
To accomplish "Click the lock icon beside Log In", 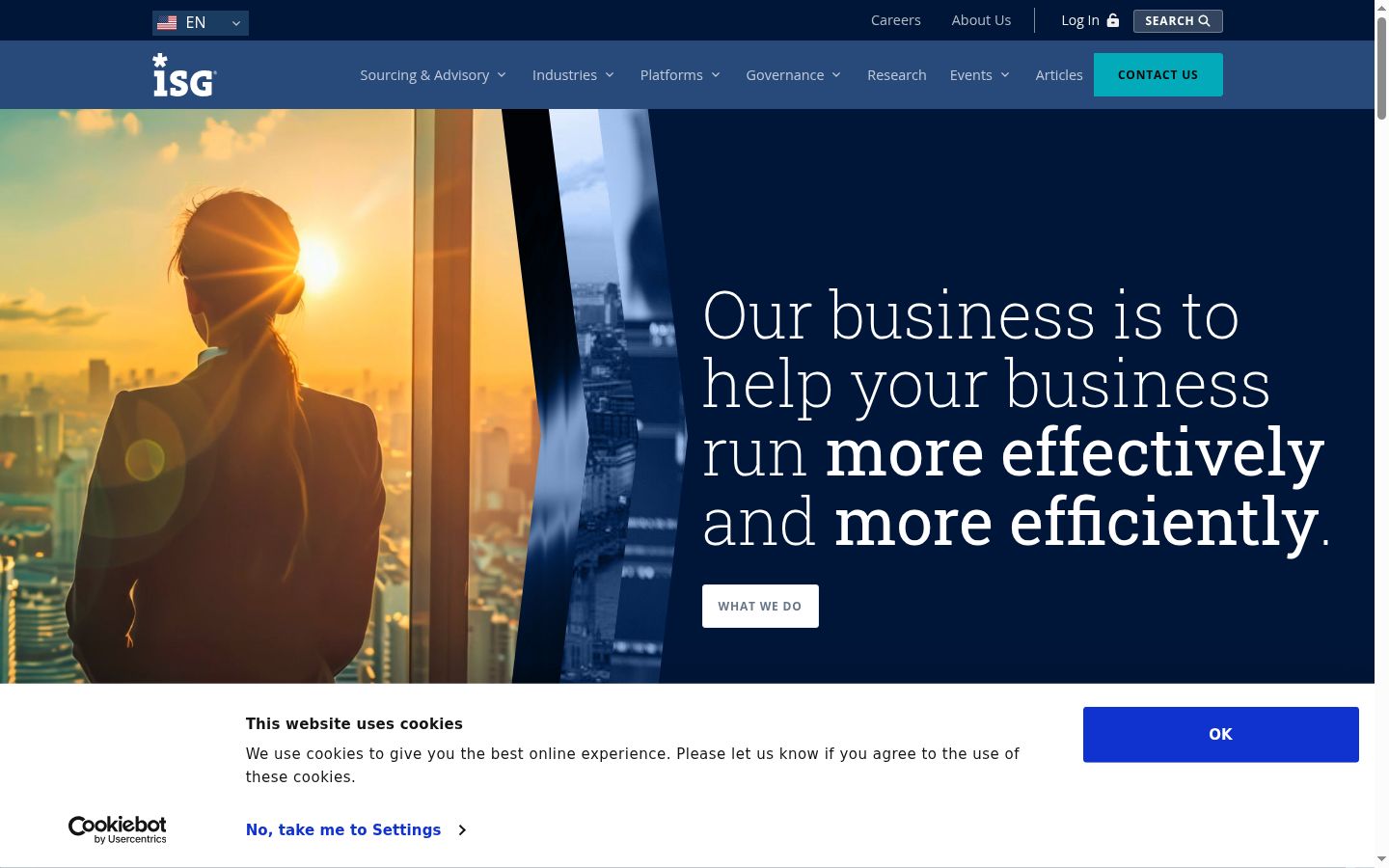I will tap(1113, 20).
